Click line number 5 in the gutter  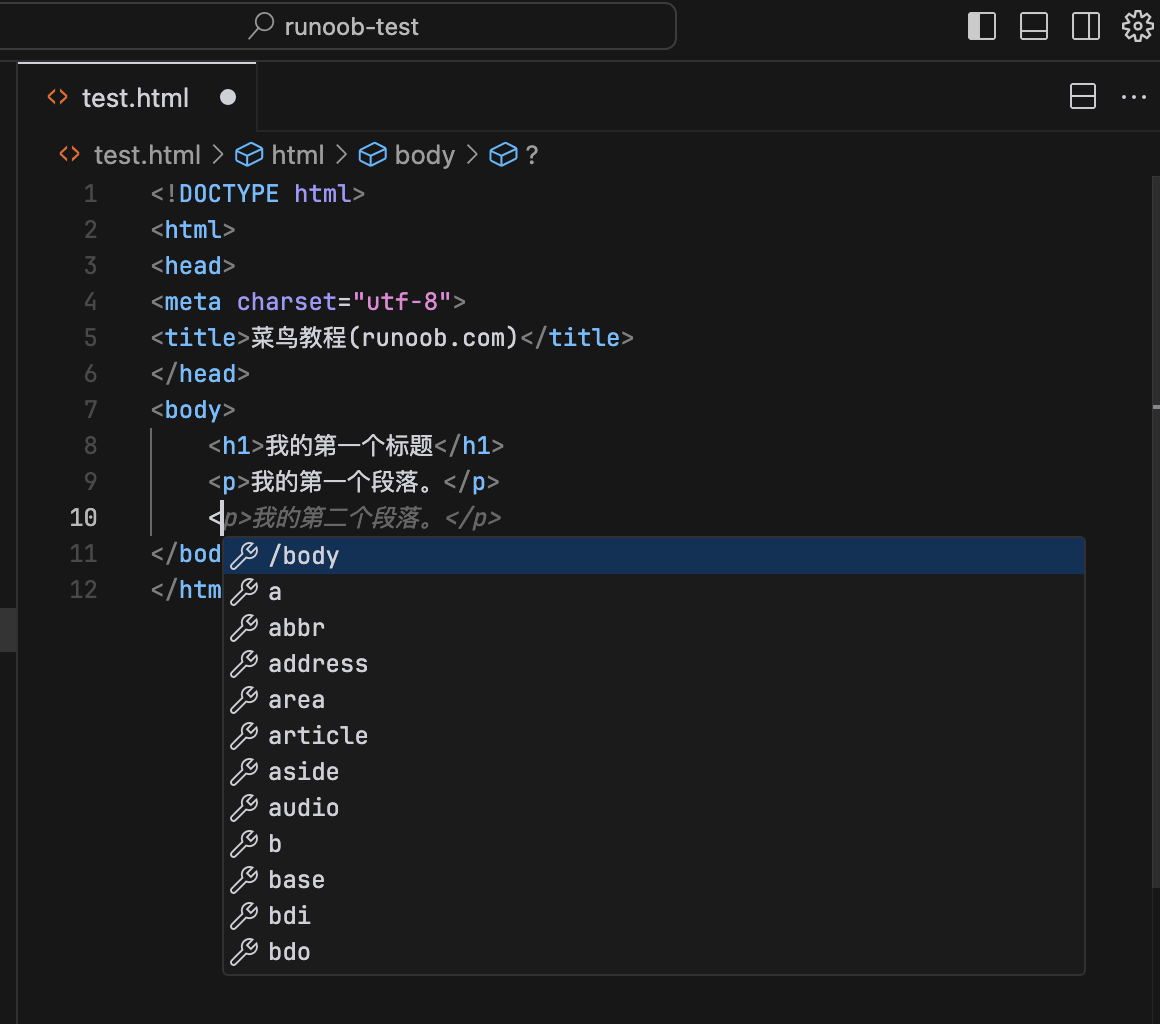[91, 338]
